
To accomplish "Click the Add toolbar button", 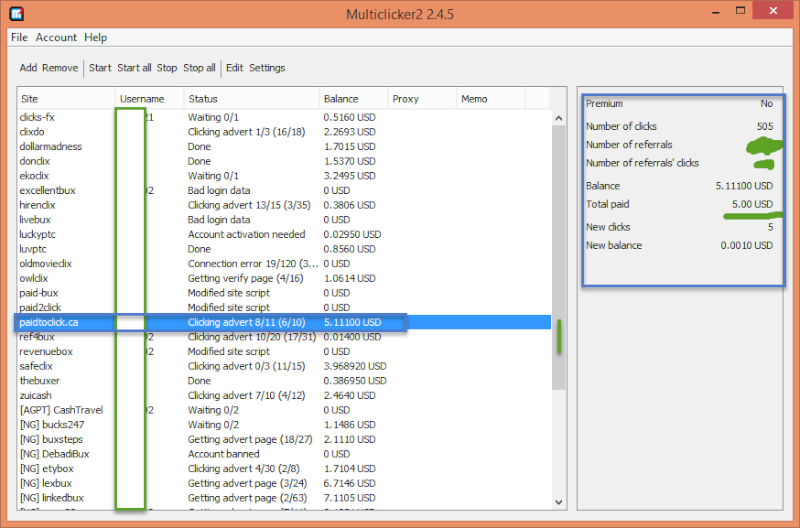I will (28, 68).
